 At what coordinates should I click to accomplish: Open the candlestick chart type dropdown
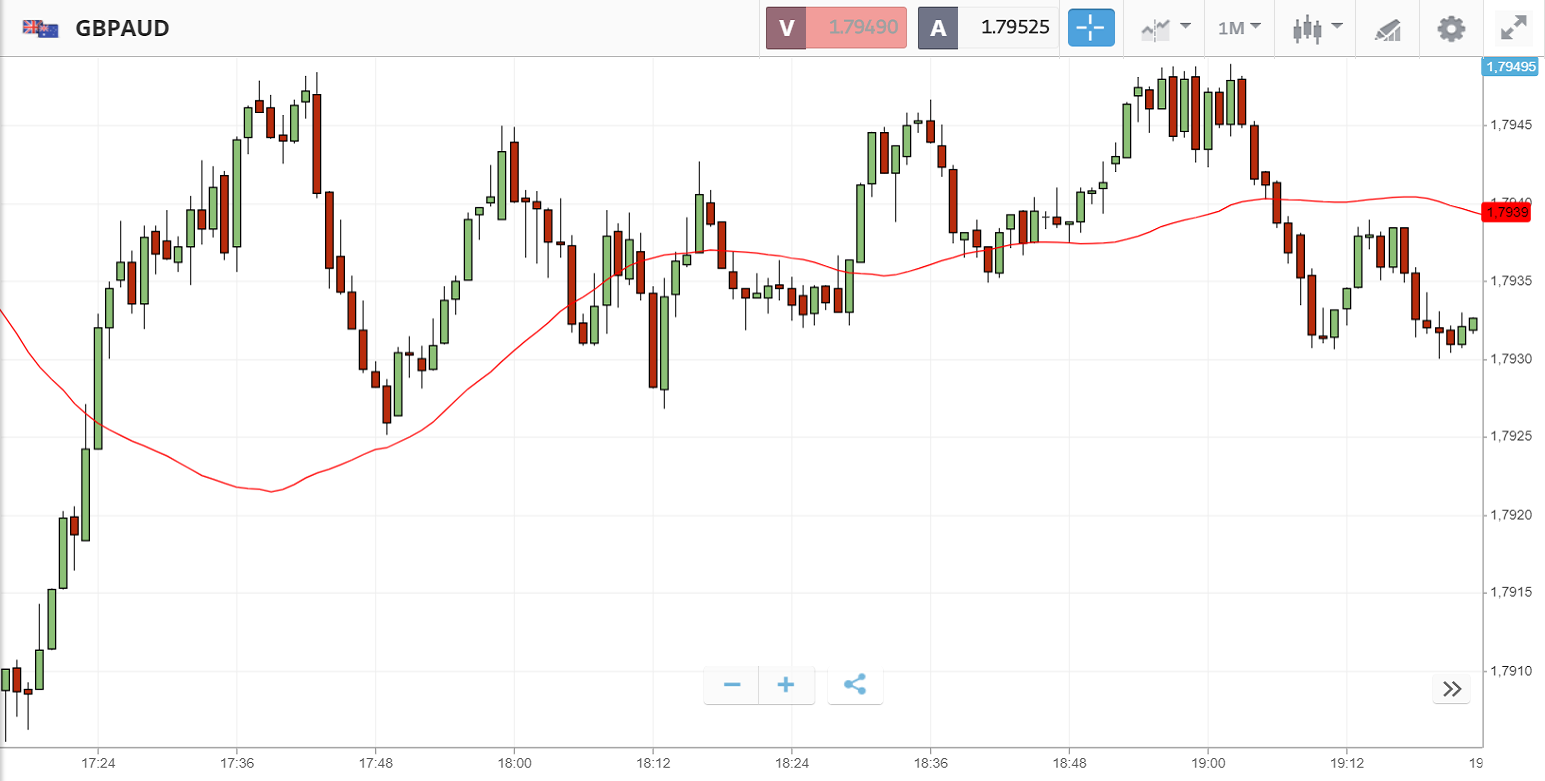coord(1316,28)
